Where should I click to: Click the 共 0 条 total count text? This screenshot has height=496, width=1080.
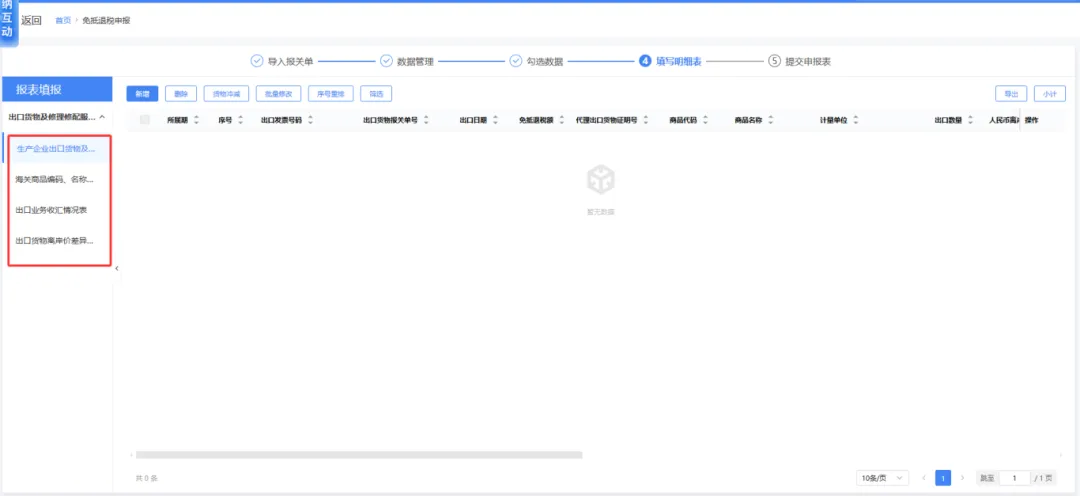[x=147, y=477]
